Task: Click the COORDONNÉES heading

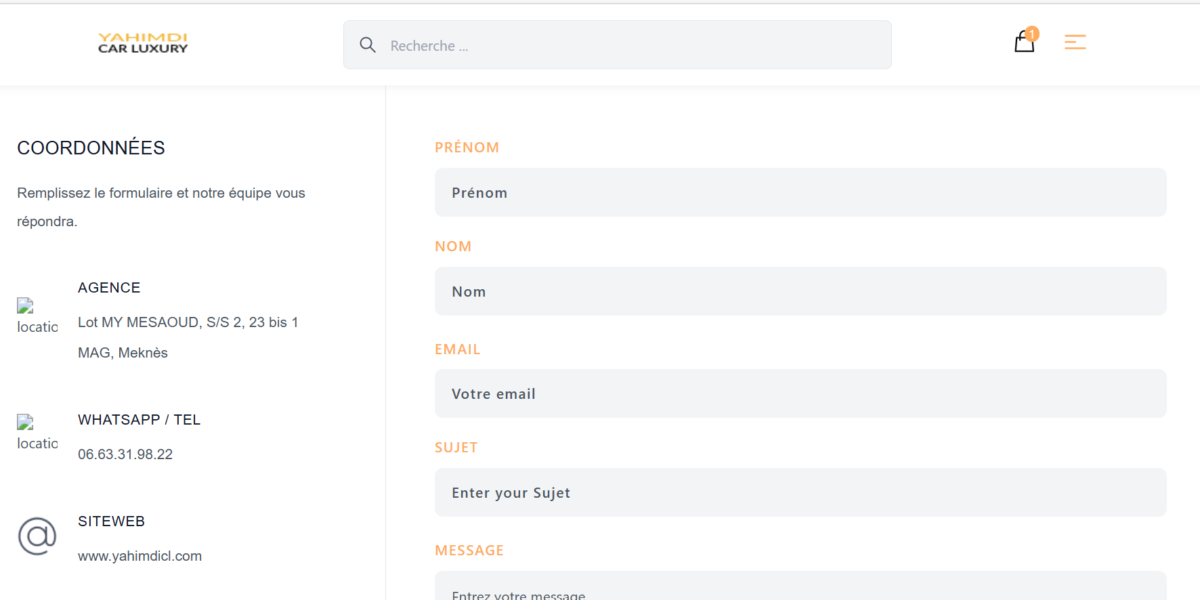Action: click(x=90, y=147)
